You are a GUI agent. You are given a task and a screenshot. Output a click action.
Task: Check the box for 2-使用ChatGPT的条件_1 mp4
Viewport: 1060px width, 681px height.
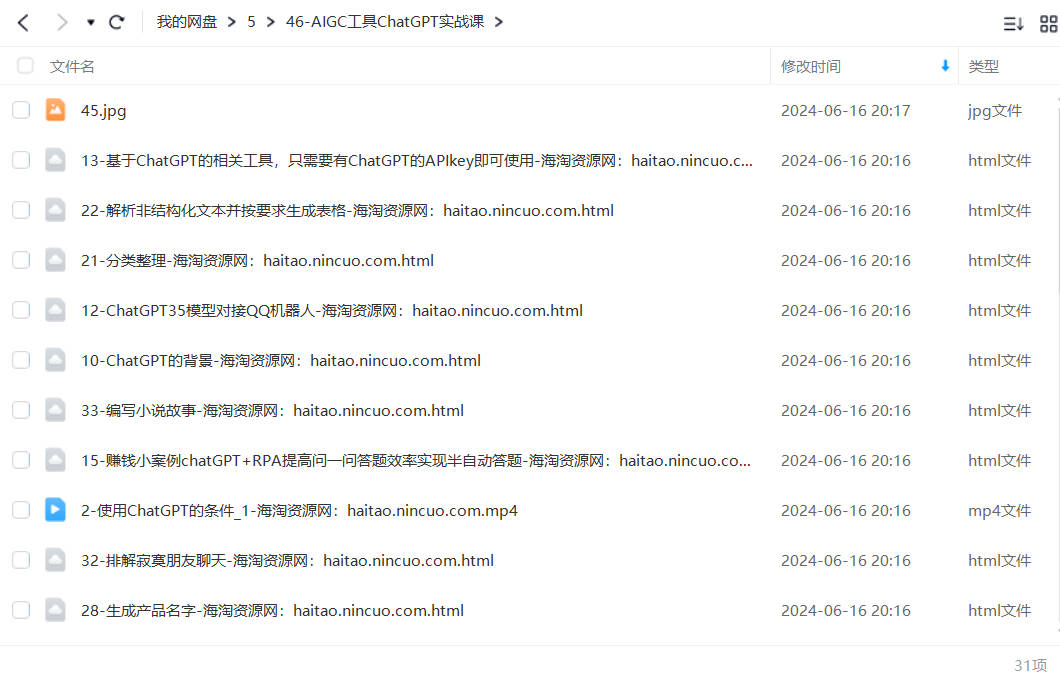(21, 511)
